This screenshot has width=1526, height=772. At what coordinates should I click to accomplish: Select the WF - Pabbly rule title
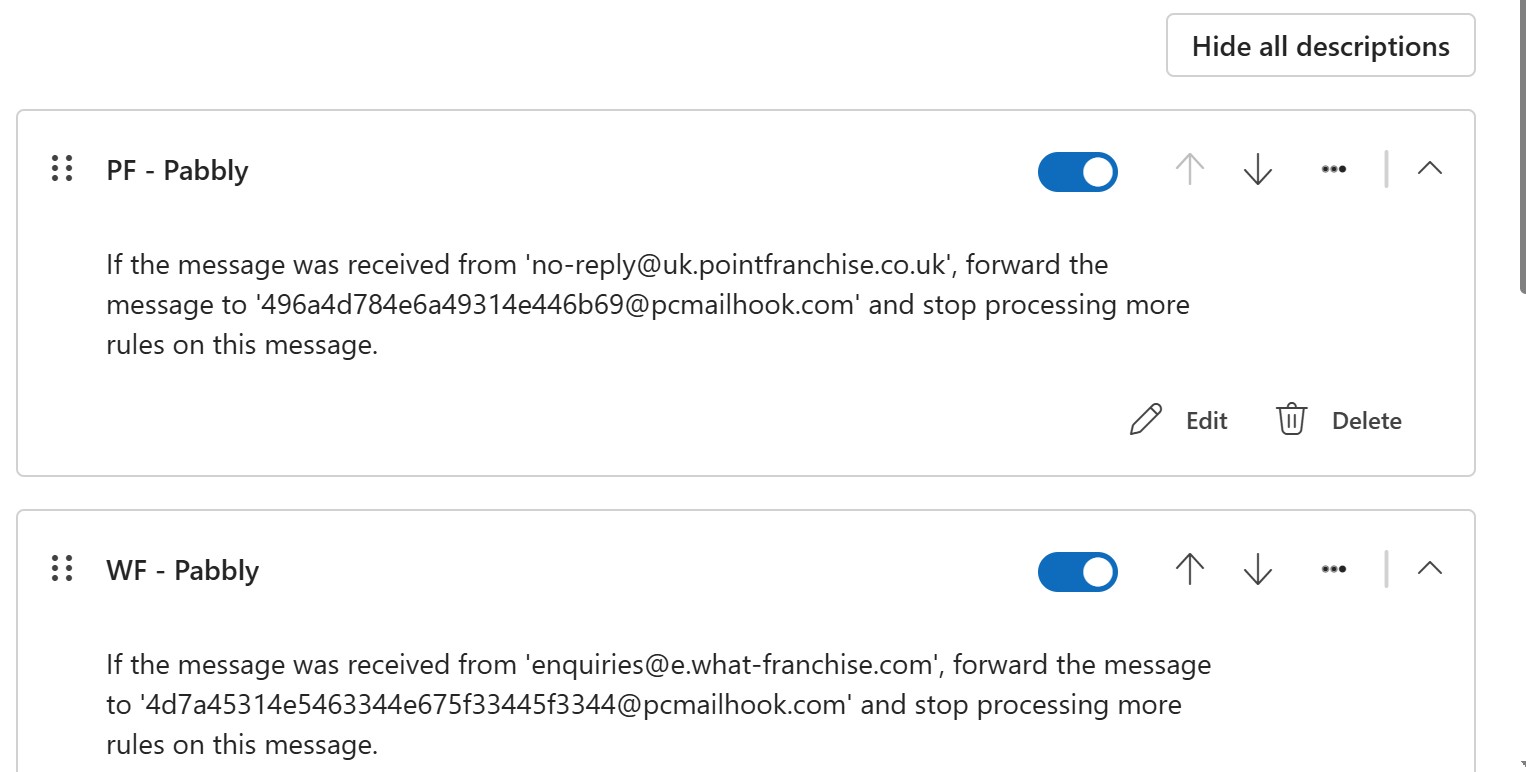[x=182, y=571]
